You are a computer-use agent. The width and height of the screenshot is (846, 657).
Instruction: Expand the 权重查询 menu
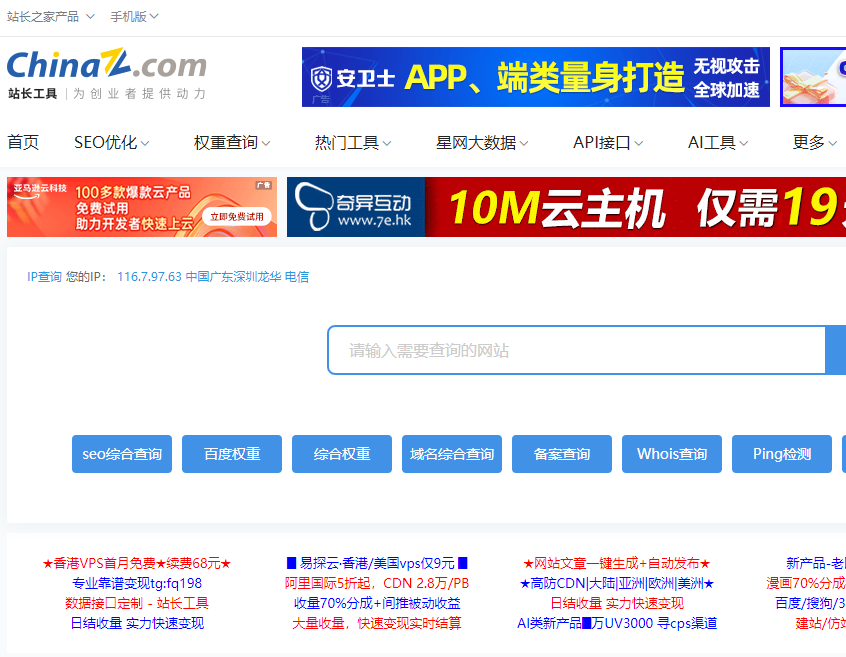point(232,142)
